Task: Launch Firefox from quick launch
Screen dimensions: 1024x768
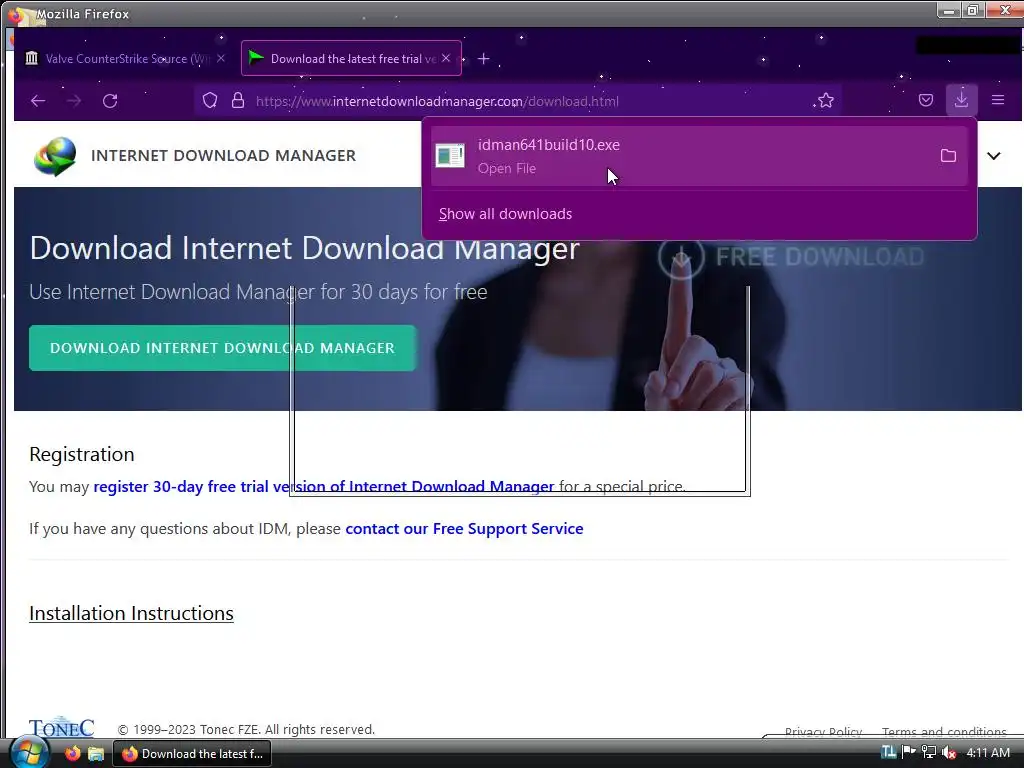Action: (x=72, y=753)
